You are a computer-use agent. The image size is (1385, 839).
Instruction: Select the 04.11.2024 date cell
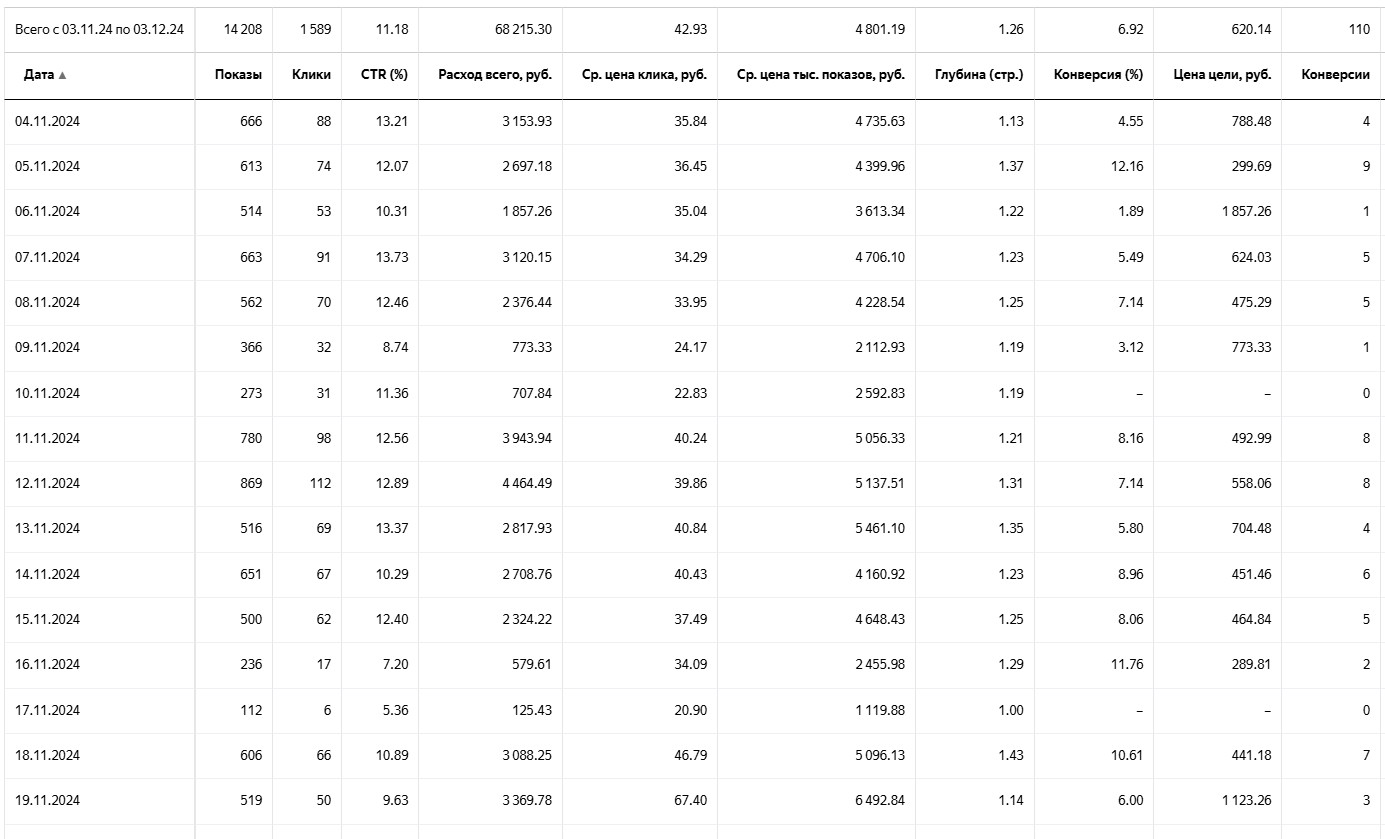(x=47, y=121)
